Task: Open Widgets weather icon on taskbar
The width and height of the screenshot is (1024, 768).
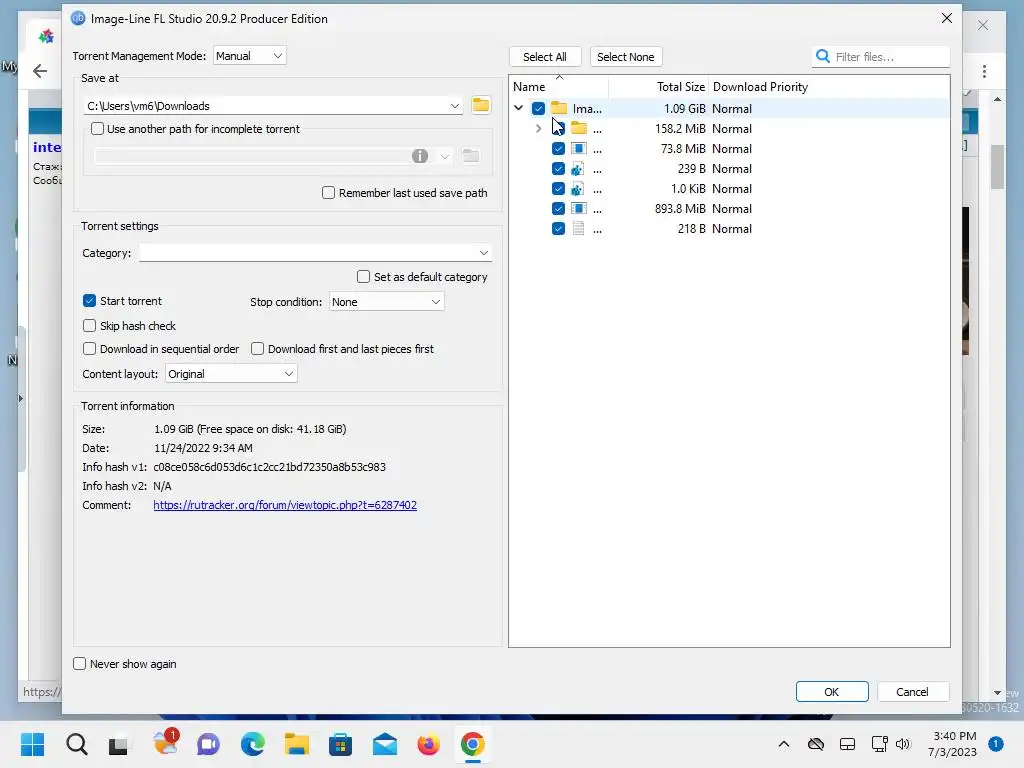Action: pyautogui.click(x=165, y=743)
